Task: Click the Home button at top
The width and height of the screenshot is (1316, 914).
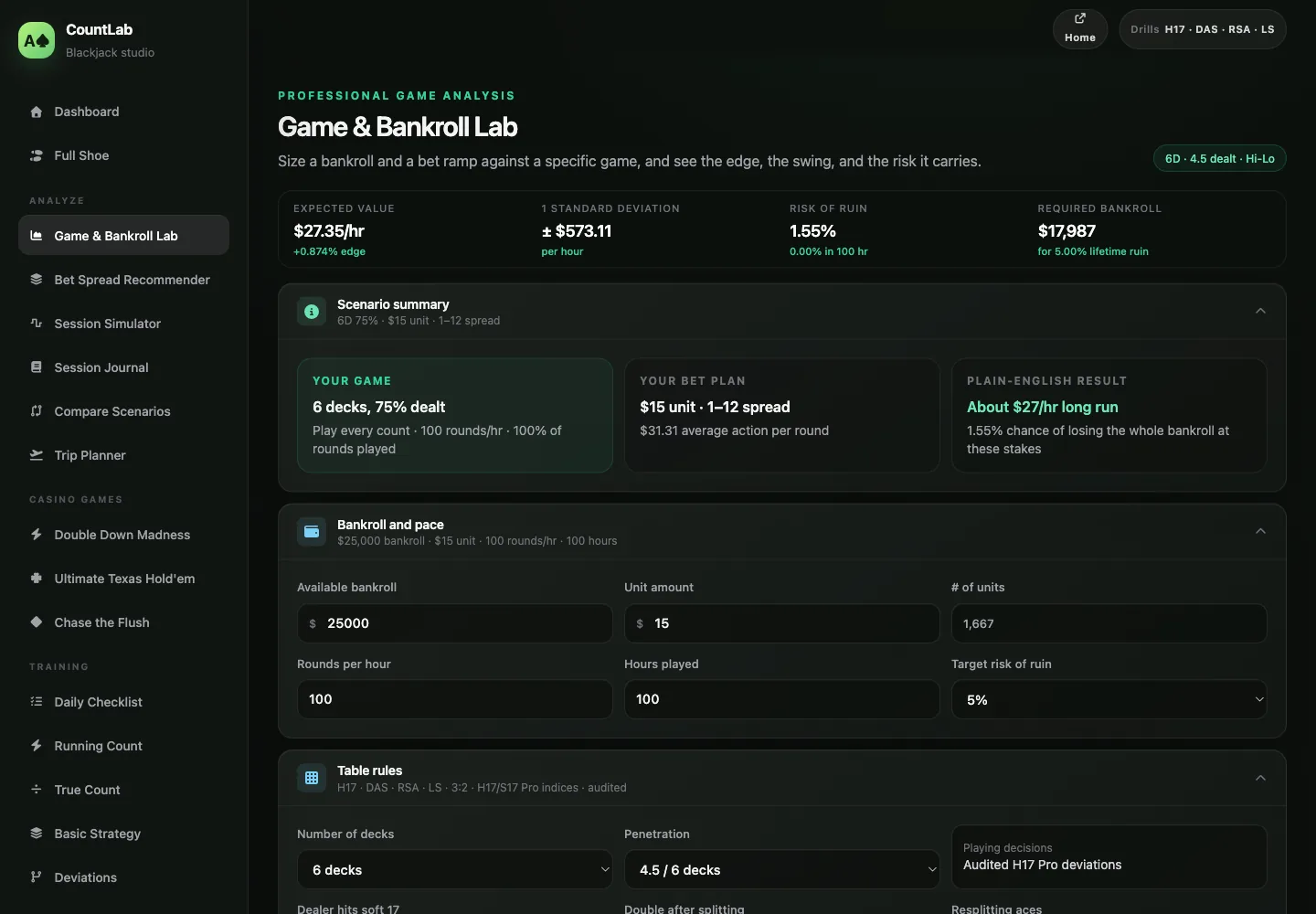Action: coord(1080,29)
